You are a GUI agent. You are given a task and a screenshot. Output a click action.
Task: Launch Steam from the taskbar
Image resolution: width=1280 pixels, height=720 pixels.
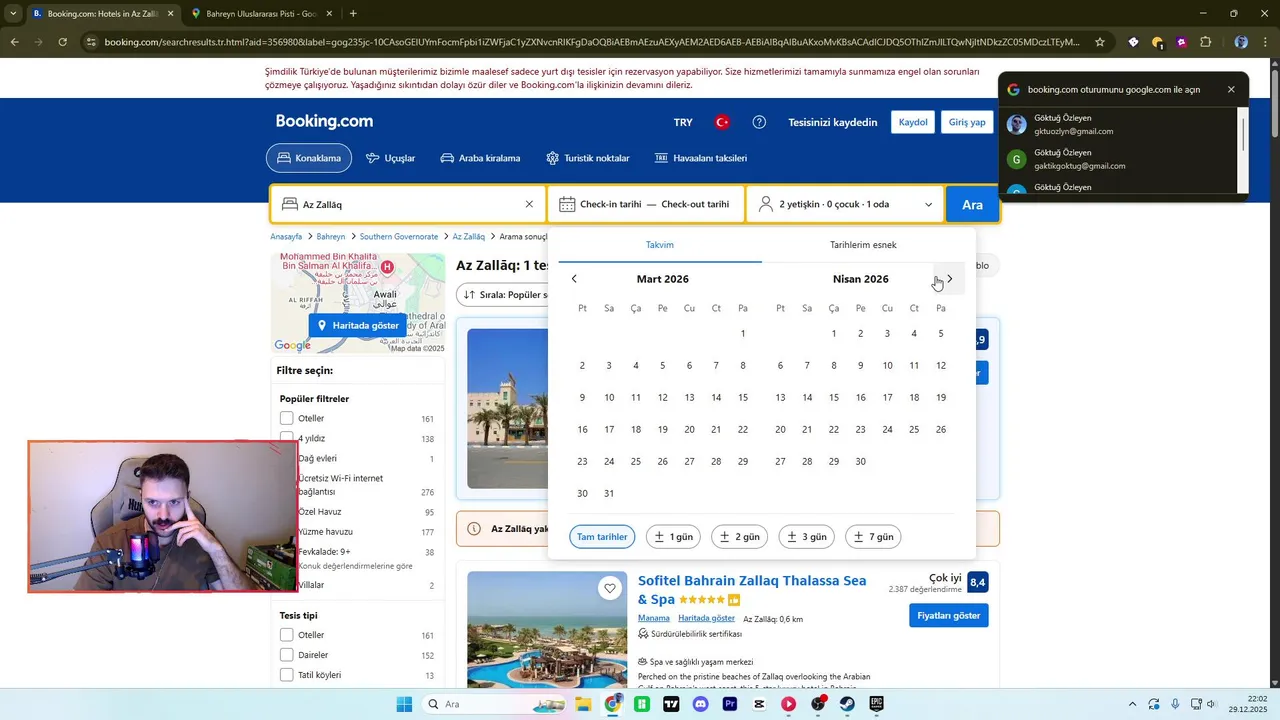click(x=847, y=704)
